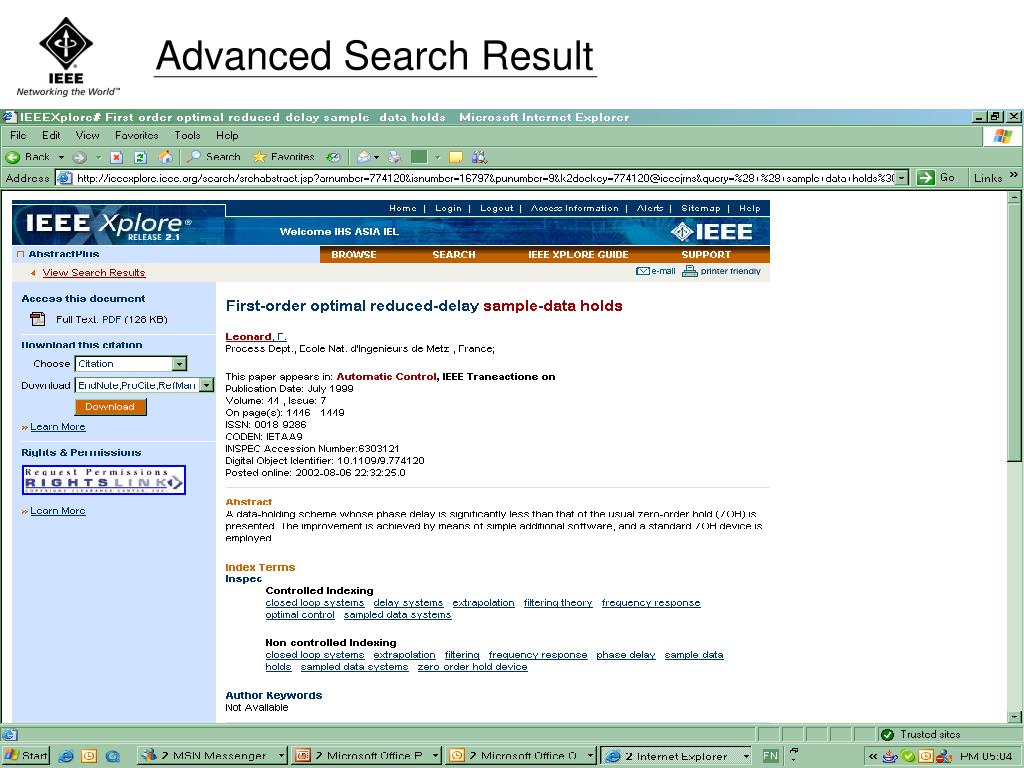Click the green Go arrow button
Screen dimensions: 1024x768
[x=925, y=178]
